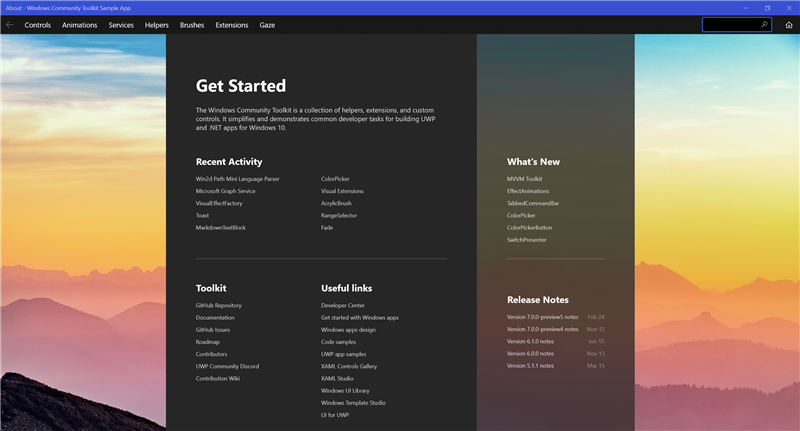Click the search magnifier icon

point(765,24)
